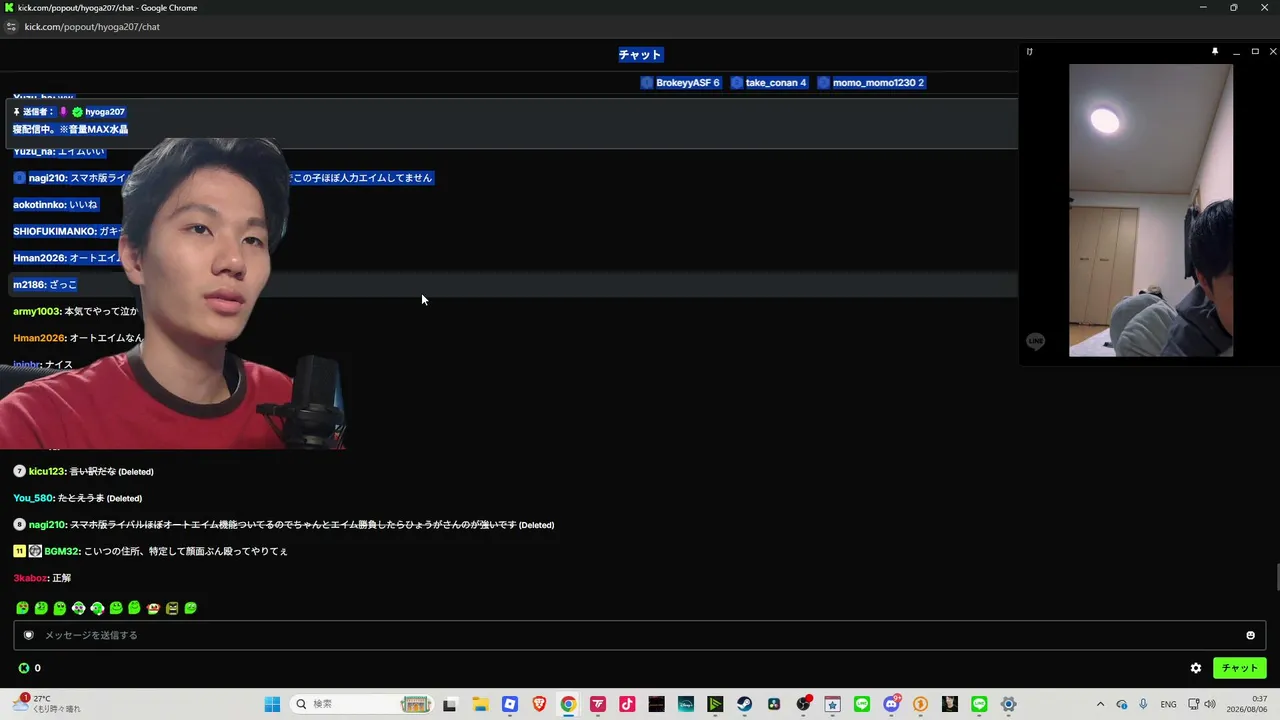Image resolution: width=1280 pixels, height=720 pixels.
Task: Click username 3kaboz in chat
Action: (30, 578)
